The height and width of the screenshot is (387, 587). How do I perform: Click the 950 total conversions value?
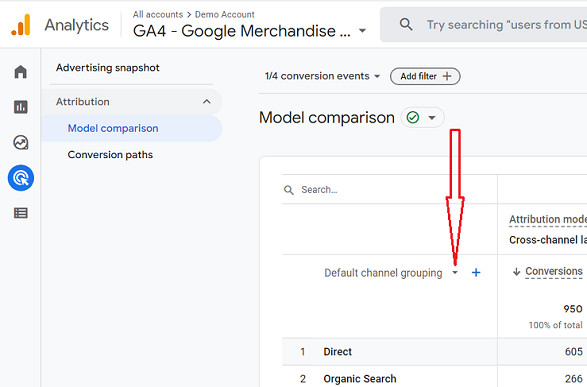(573, 309)
